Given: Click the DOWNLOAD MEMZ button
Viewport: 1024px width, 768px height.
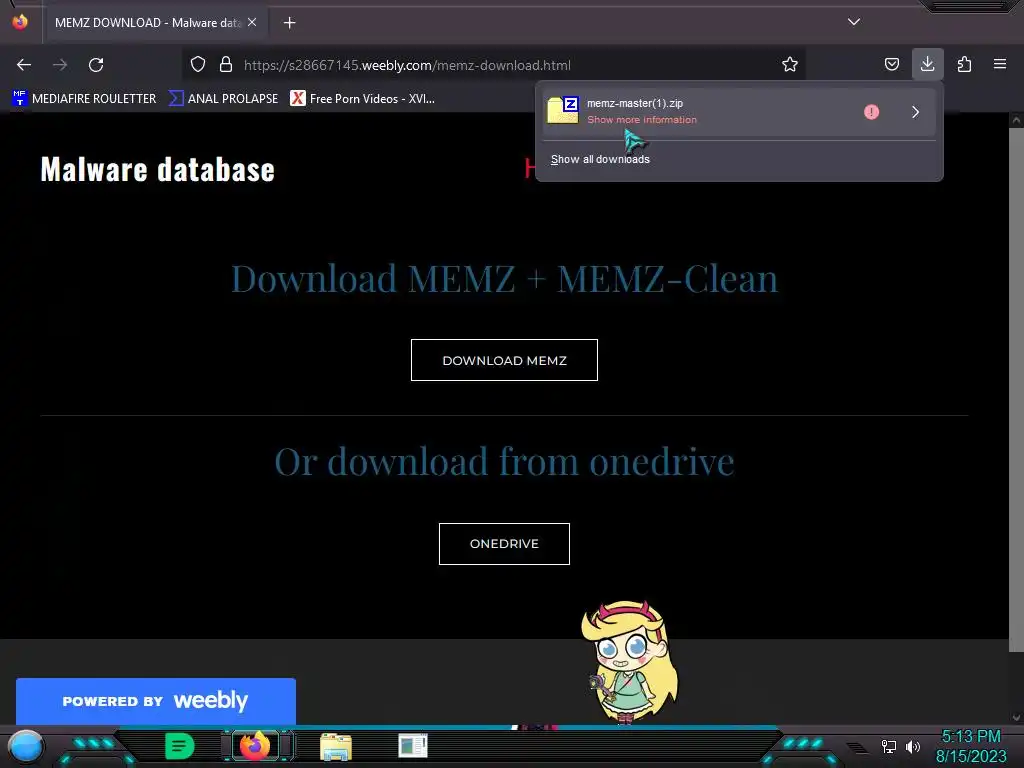Looking at the screenshot, I should 504,360.
